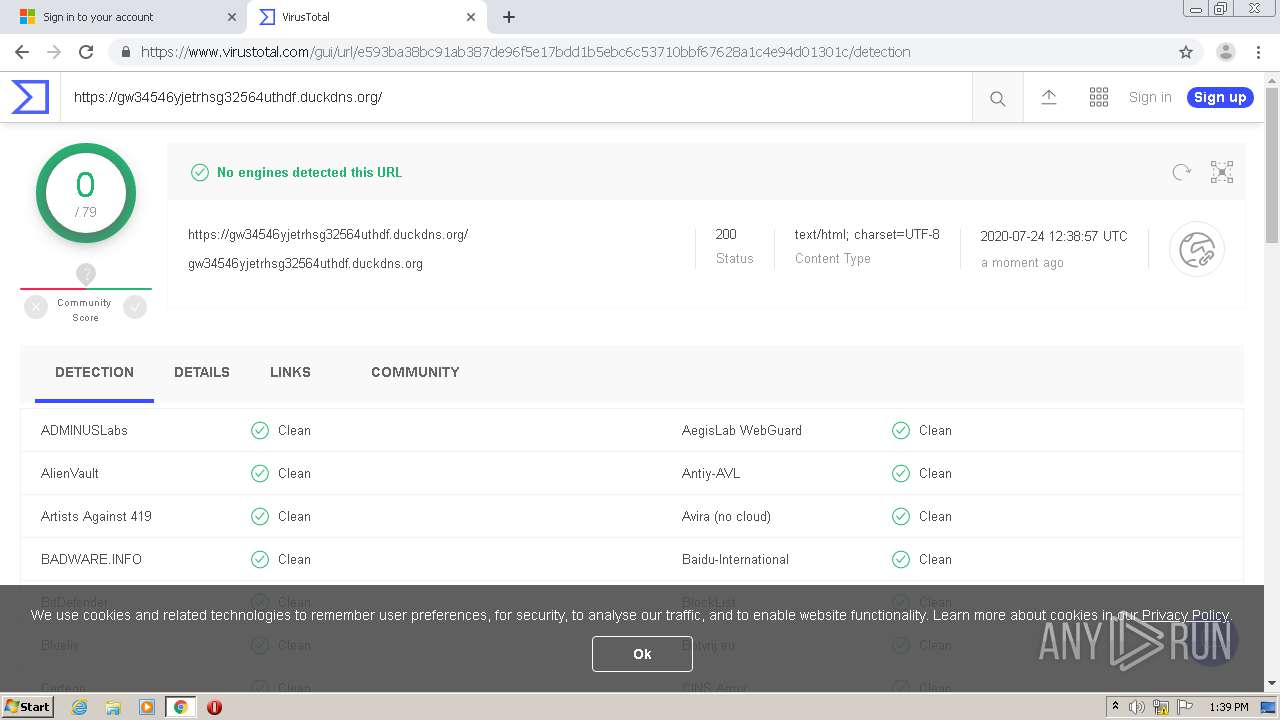Click browser back arrow
Screen dimensions: 1280x720
tap(22, 52)
